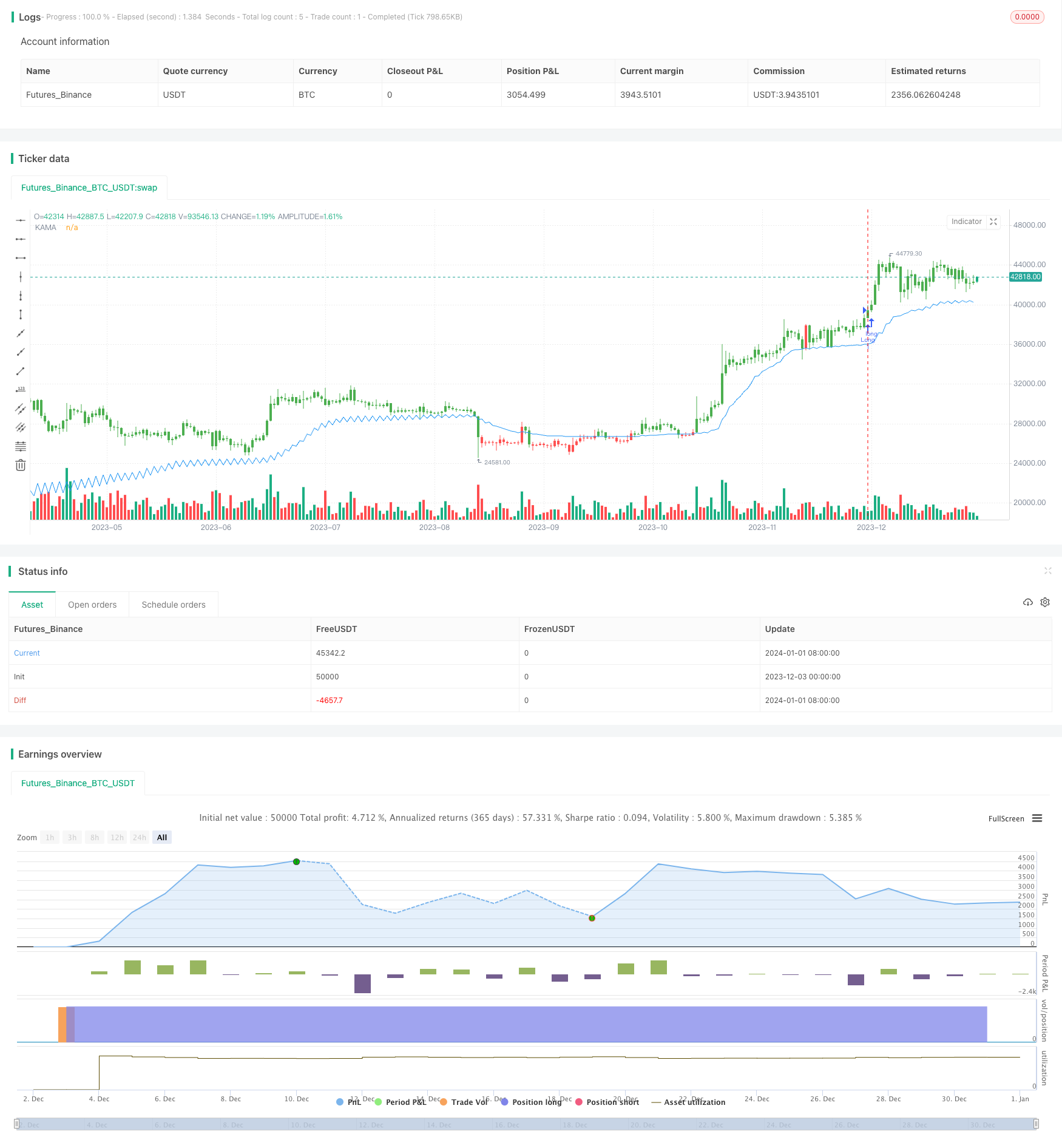Set earnings zoom to 12h
The image size is (1062, 1148).
(x=117, y=837)
